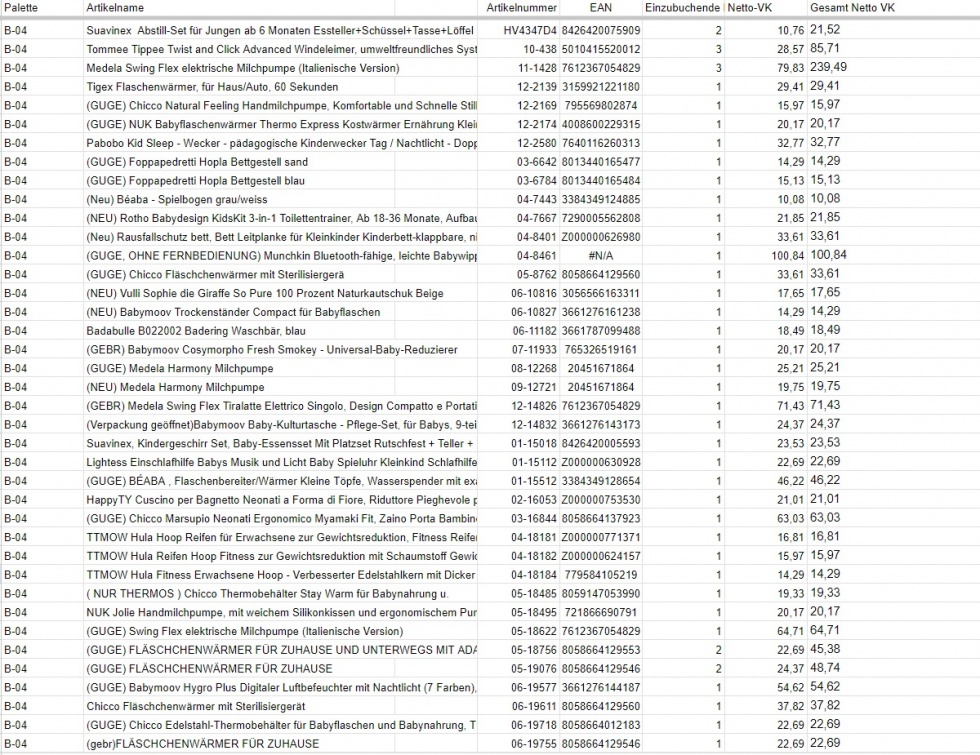Select the EAN column header
The height and width of the screenshot is (755, 980).
point(601,8)
